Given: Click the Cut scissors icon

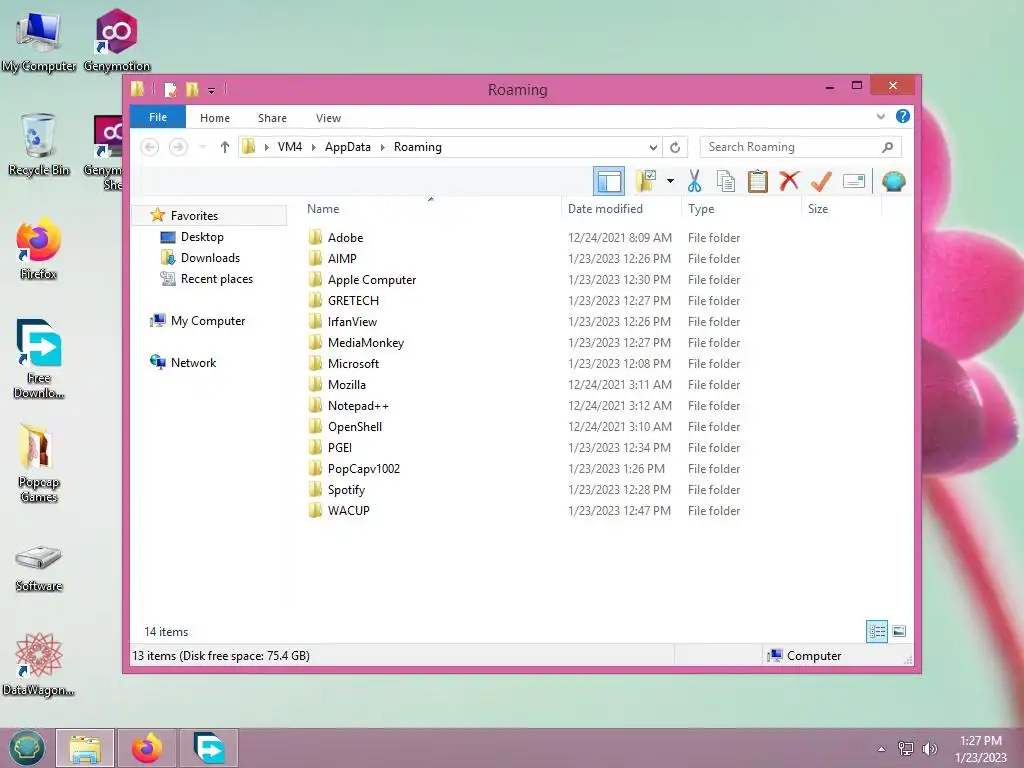Looking at the screenshot, I should tap(694, 181).
